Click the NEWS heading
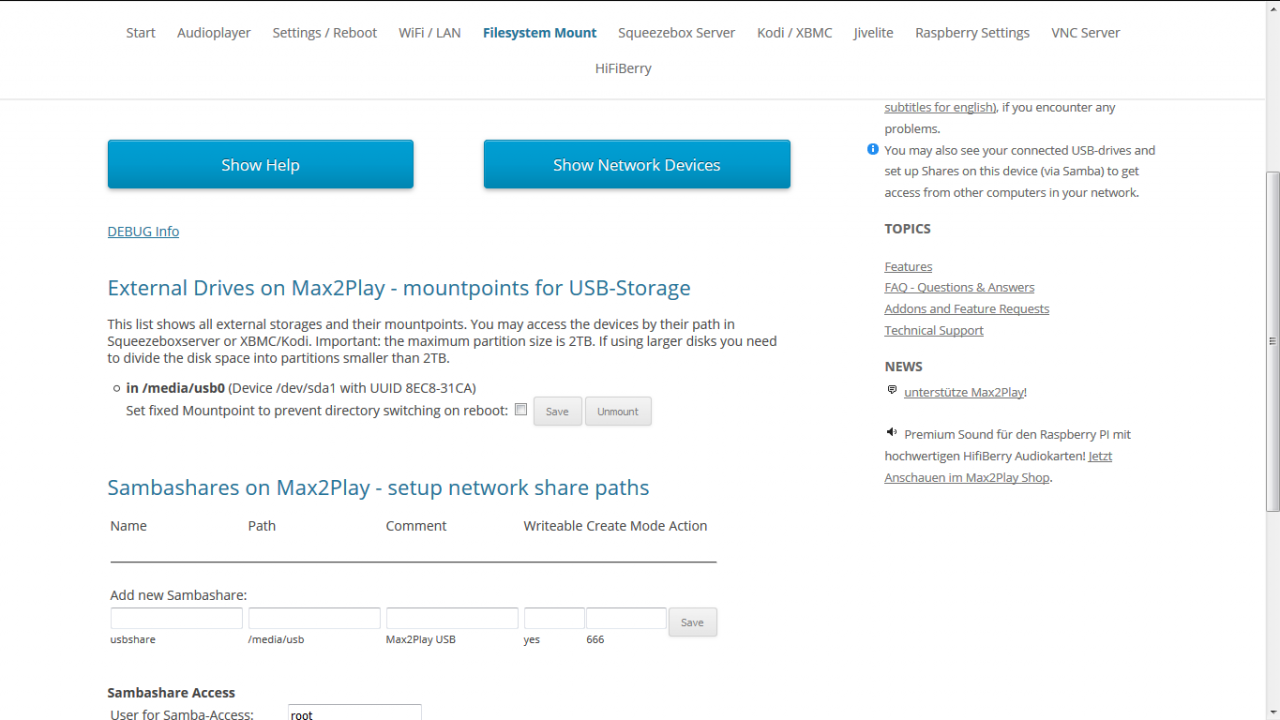 pos(903,367)
